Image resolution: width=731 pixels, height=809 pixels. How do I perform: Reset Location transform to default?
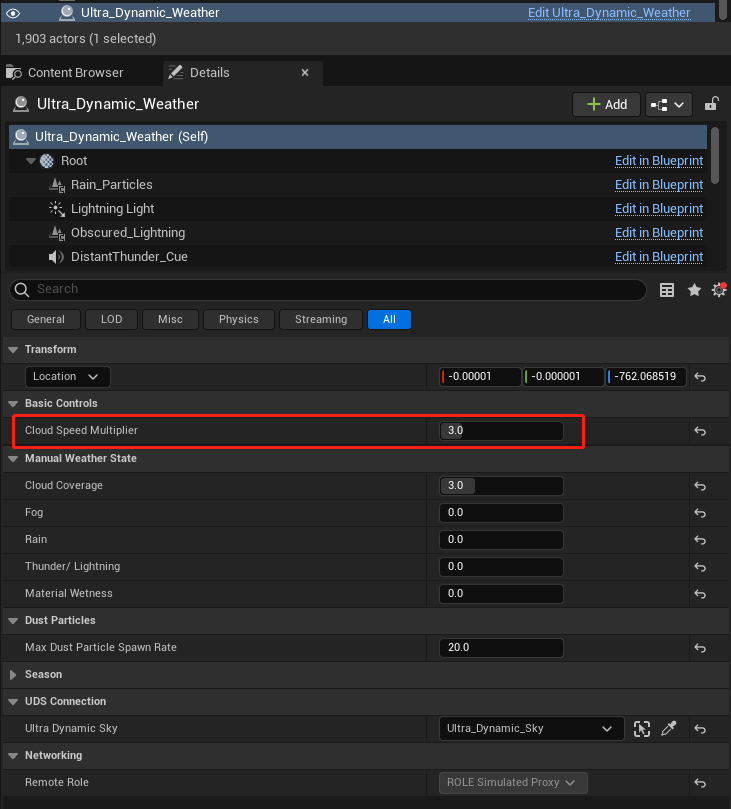(700, 377)
